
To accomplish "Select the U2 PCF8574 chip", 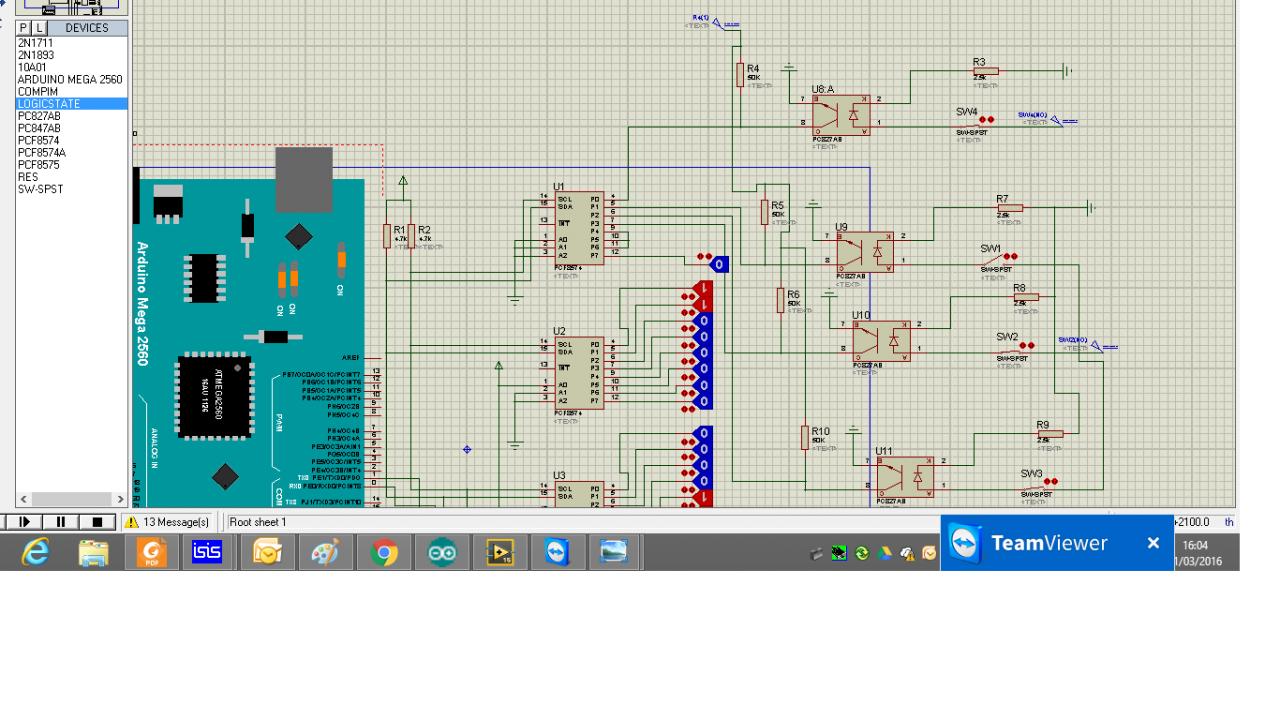I will click(x=580, y=373).
